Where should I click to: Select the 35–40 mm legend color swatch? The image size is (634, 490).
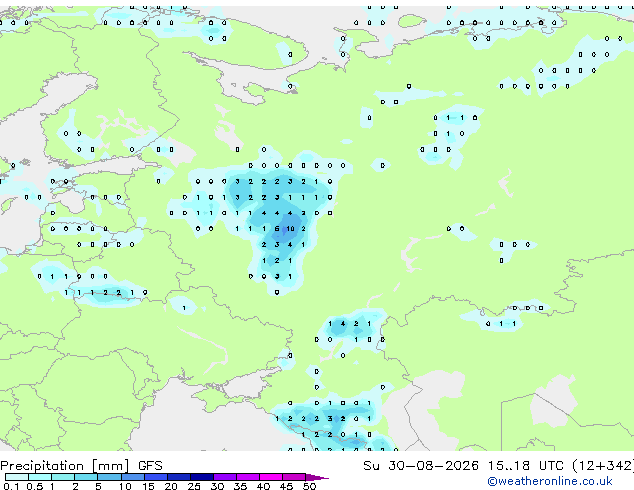(248, 477)
